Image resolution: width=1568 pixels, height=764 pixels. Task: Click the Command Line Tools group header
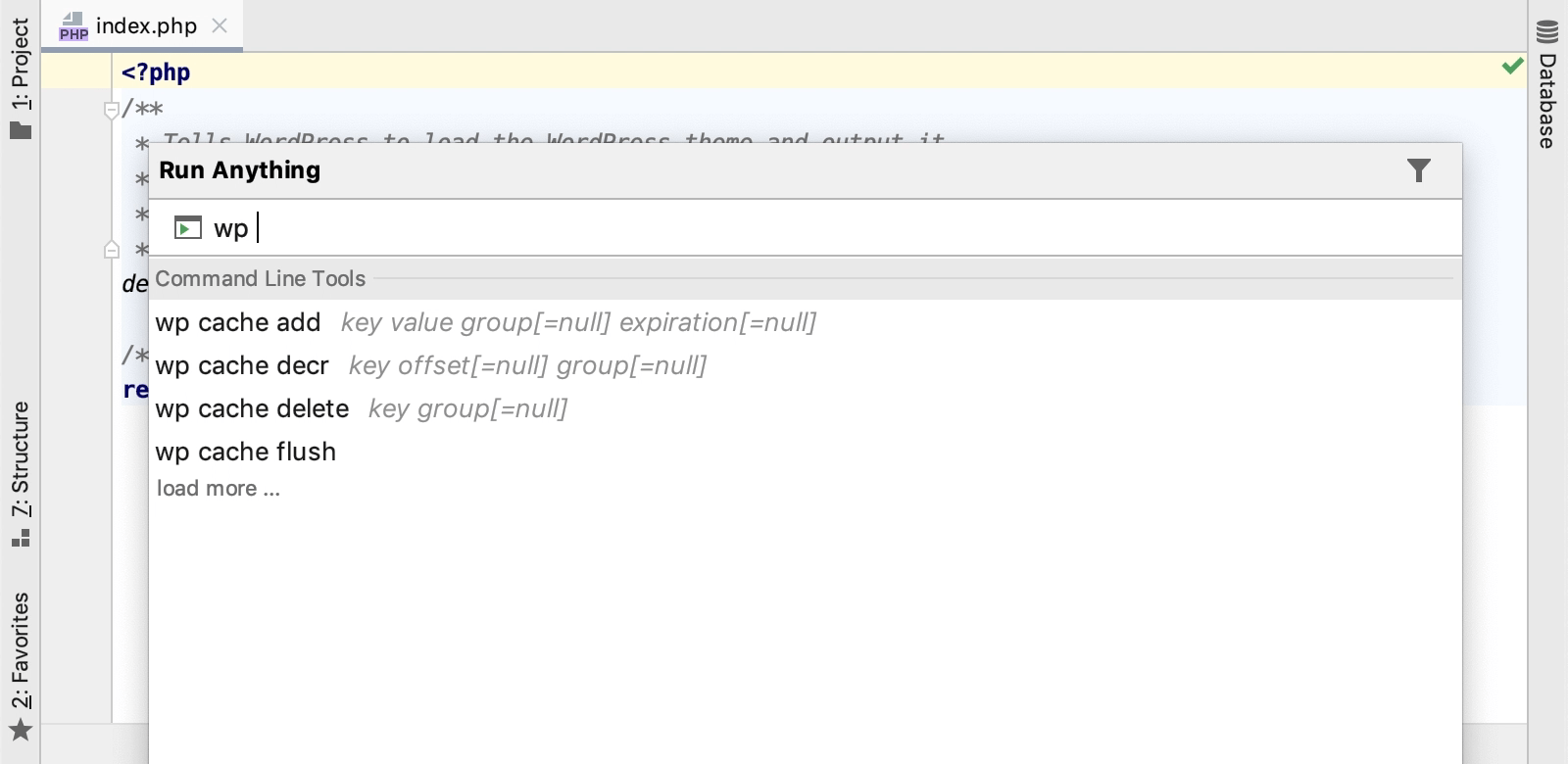pos(805,279)
